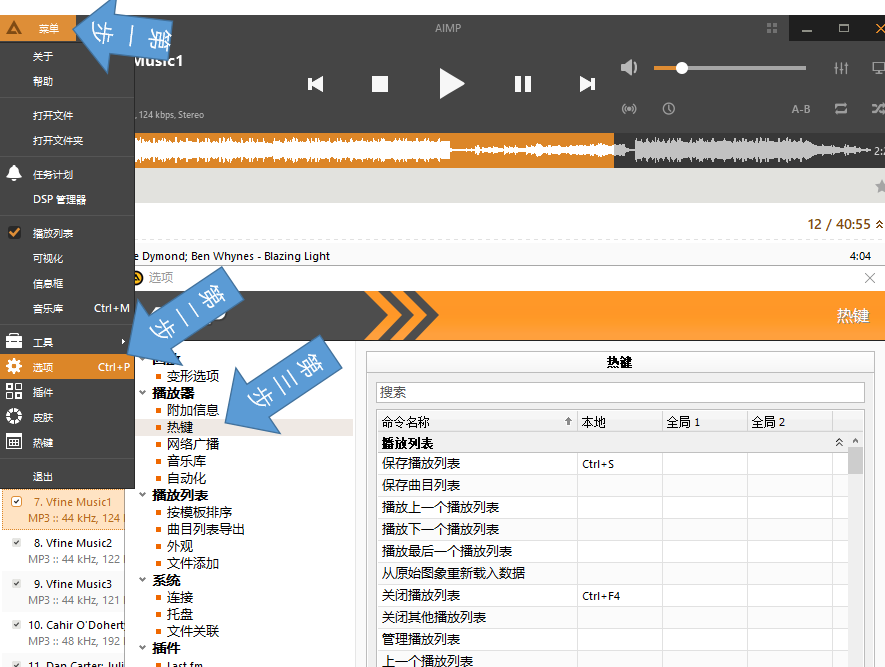Click the volume slider track
Viewport: 885px width, 667px height.
point(730,68)
